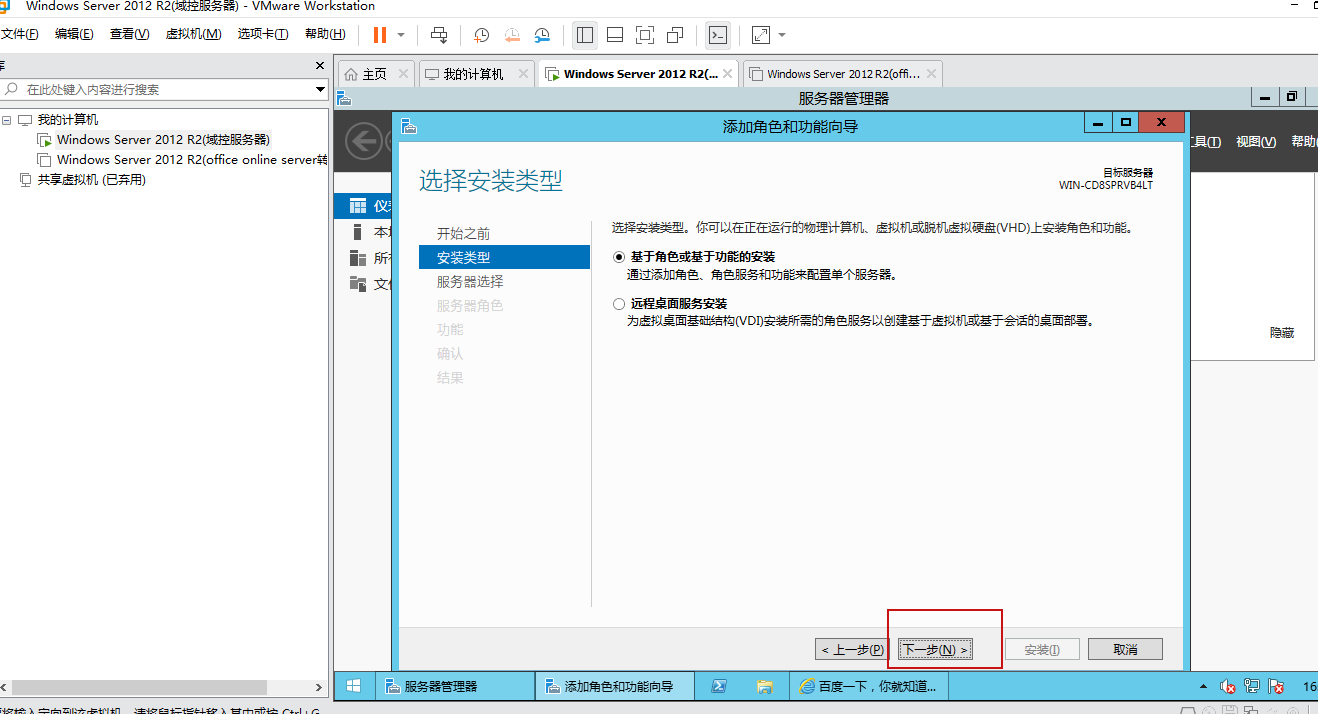This screenshot has width=1318, height=714.
Task: Click the Action Center flag tray icon
Action: pyautogui.click(x=1276, y=687)
